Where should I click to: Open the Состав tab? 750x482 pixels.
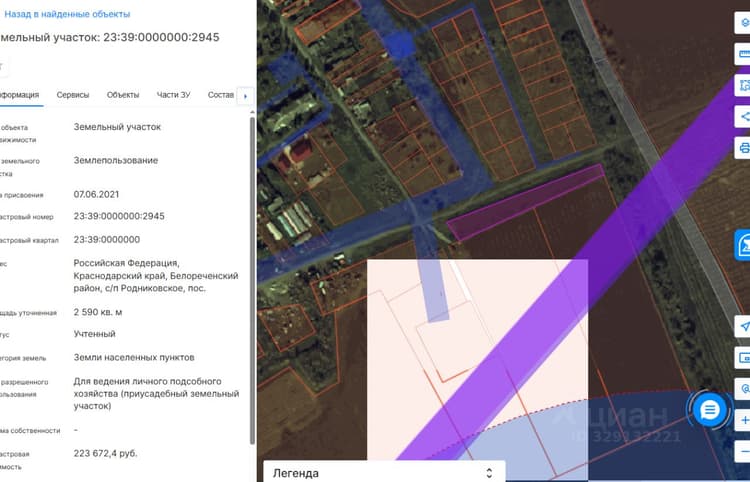(x=221, y=95)
